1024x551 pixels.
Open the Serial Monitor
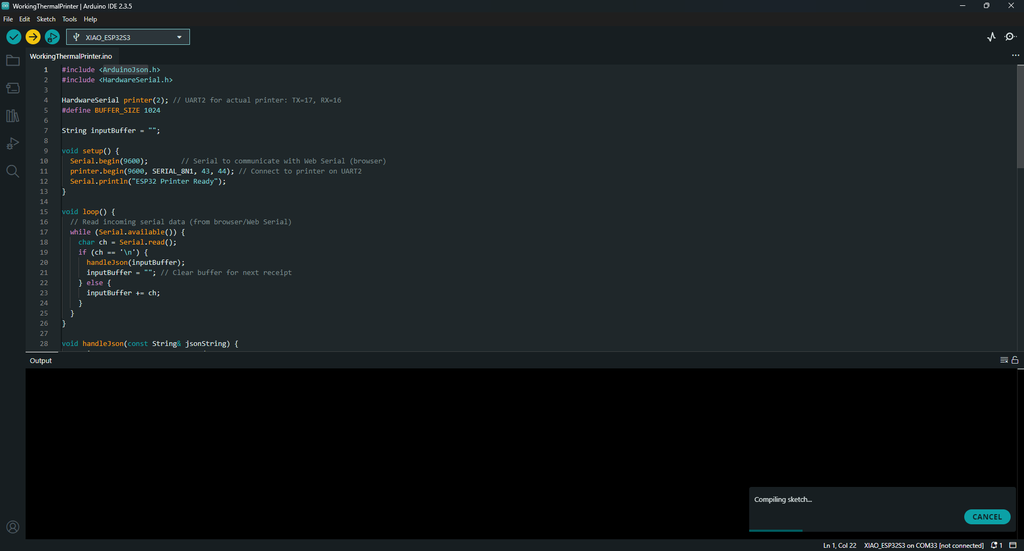(1010, 37)
